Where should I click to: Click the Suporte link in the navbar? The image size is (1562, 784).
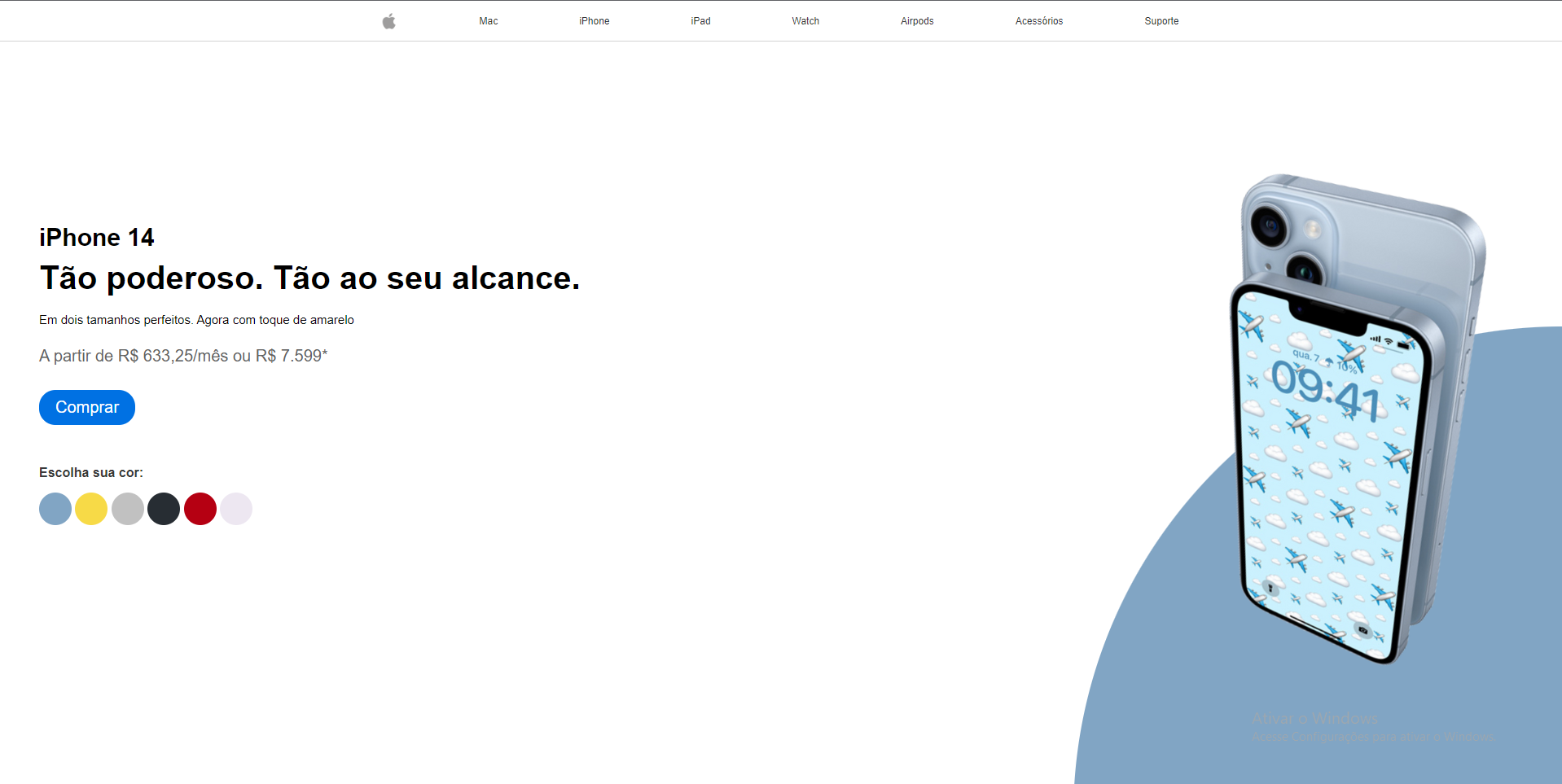[x=1161, y=21]
